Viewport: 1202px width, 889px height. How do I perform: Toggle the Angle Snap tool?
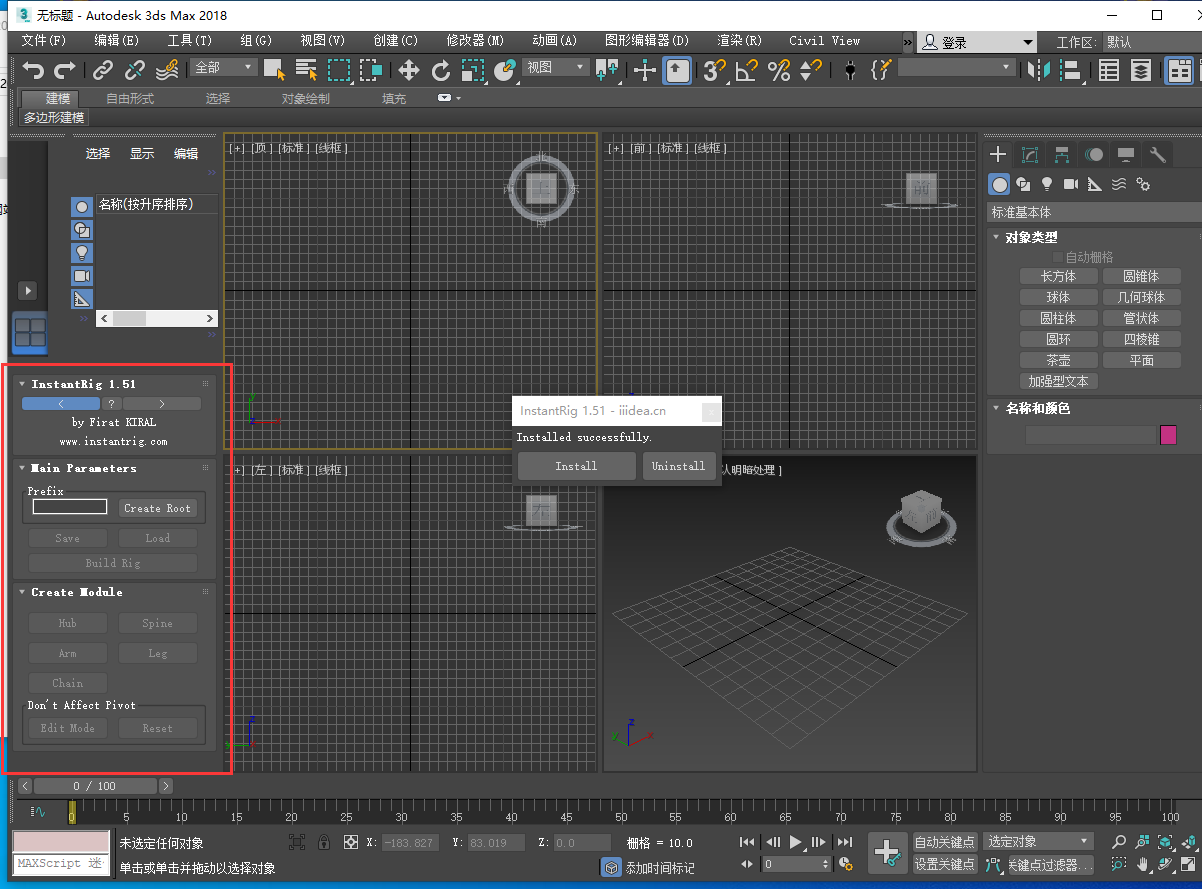point(746,70)
